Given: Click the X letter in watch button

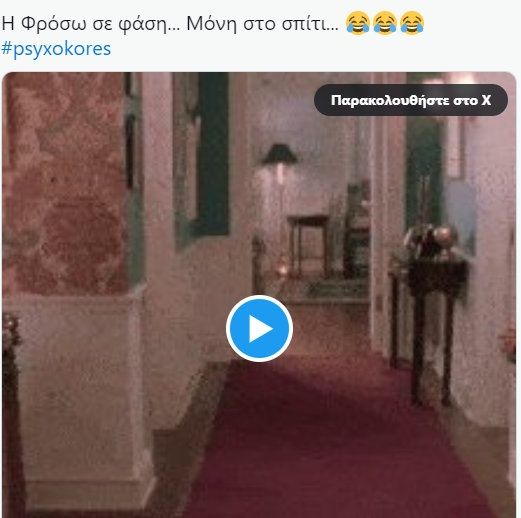Looking at the screenshot, I should click(x=486, y=100).
